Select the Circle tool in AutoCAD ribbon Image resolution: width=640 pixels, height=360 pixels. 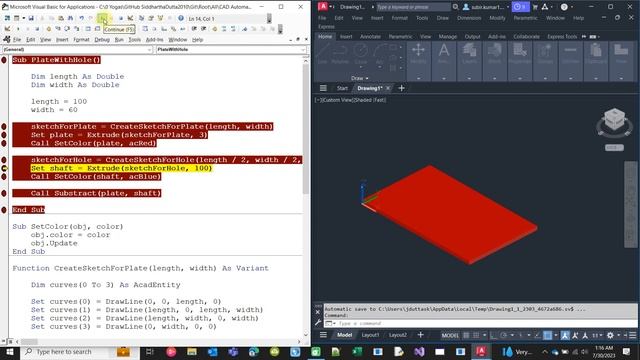(361, 53)
